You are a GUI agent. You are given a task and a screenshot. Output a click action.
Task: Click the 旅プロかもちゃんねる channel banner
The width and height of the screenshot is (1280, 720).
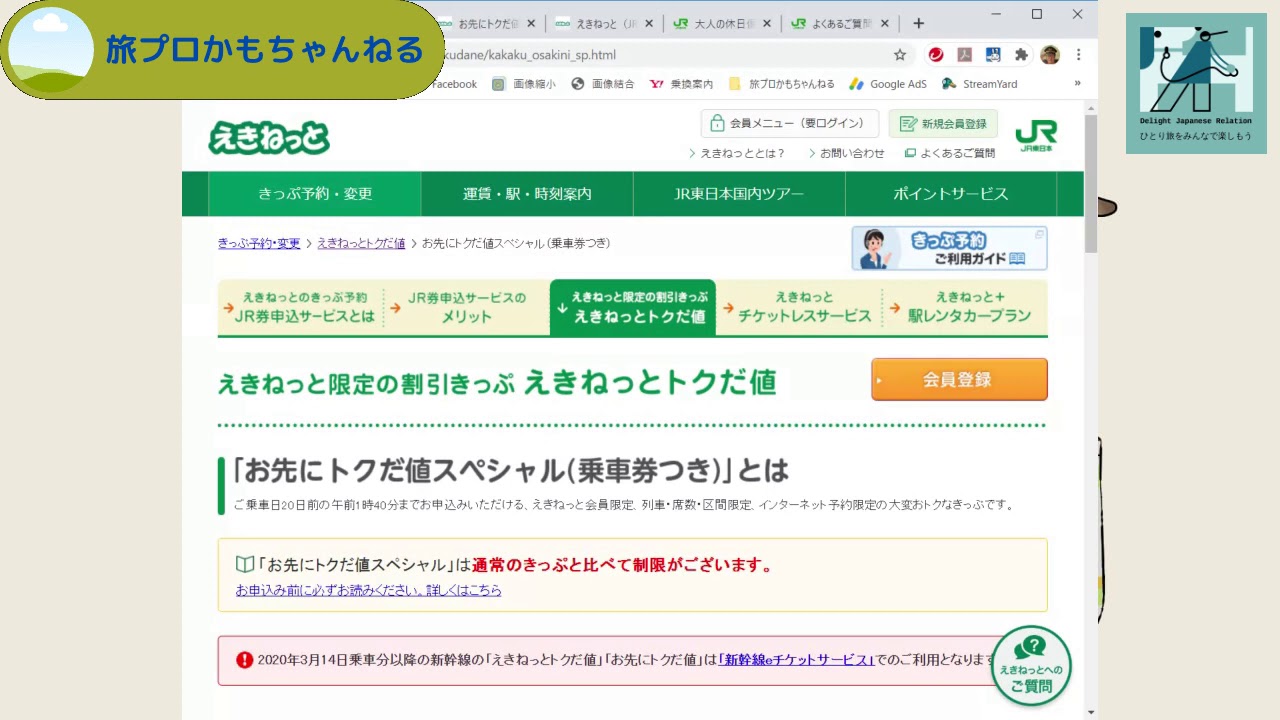pyautogui.click(x=222, y=50)
